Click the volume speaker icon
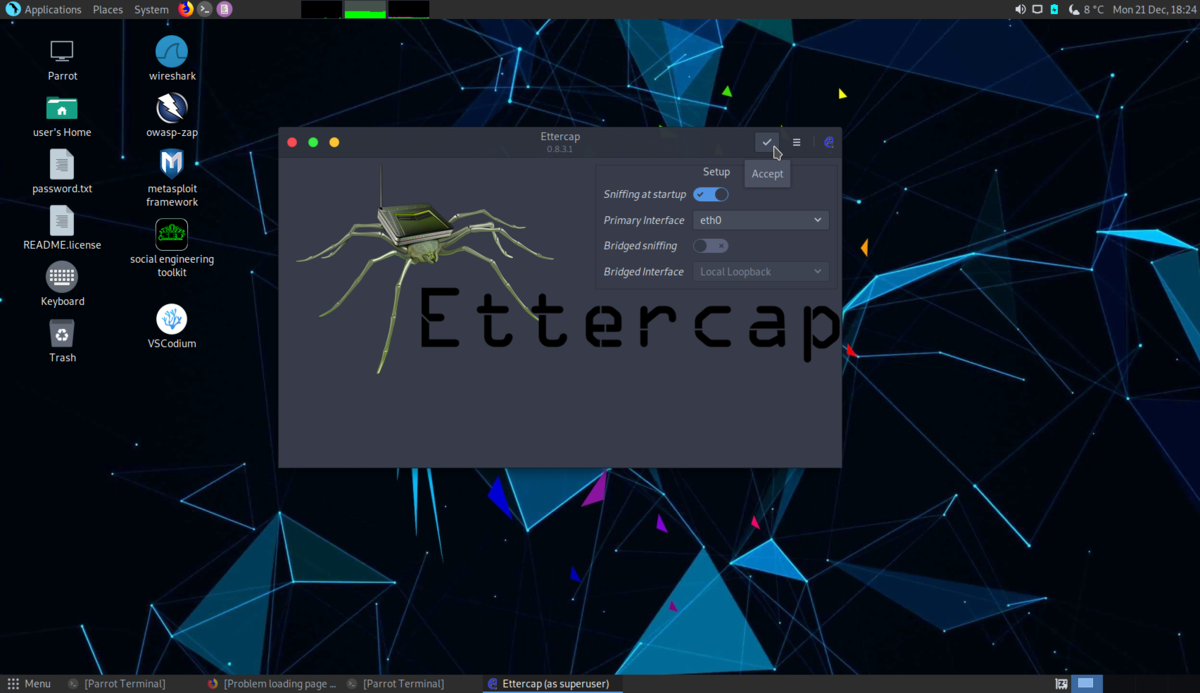Image resolution: width=1200 pixels, height=693 pixels. coord(1020,9)
